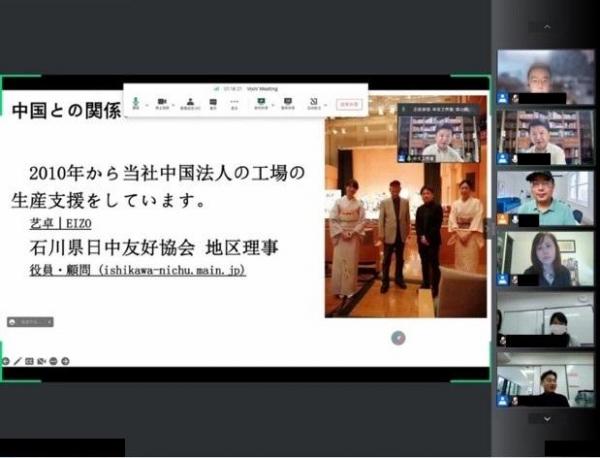Mute the microphone in the meeting toolbar
This screenshot has width=600, height=458.
click(x=135, y=103)
